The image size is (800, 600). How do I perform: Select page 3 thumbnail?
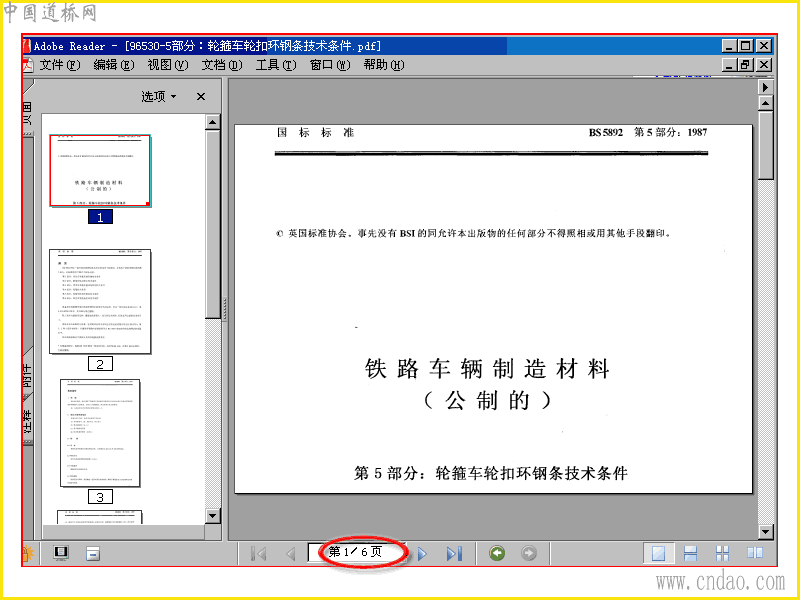(100, 433)
